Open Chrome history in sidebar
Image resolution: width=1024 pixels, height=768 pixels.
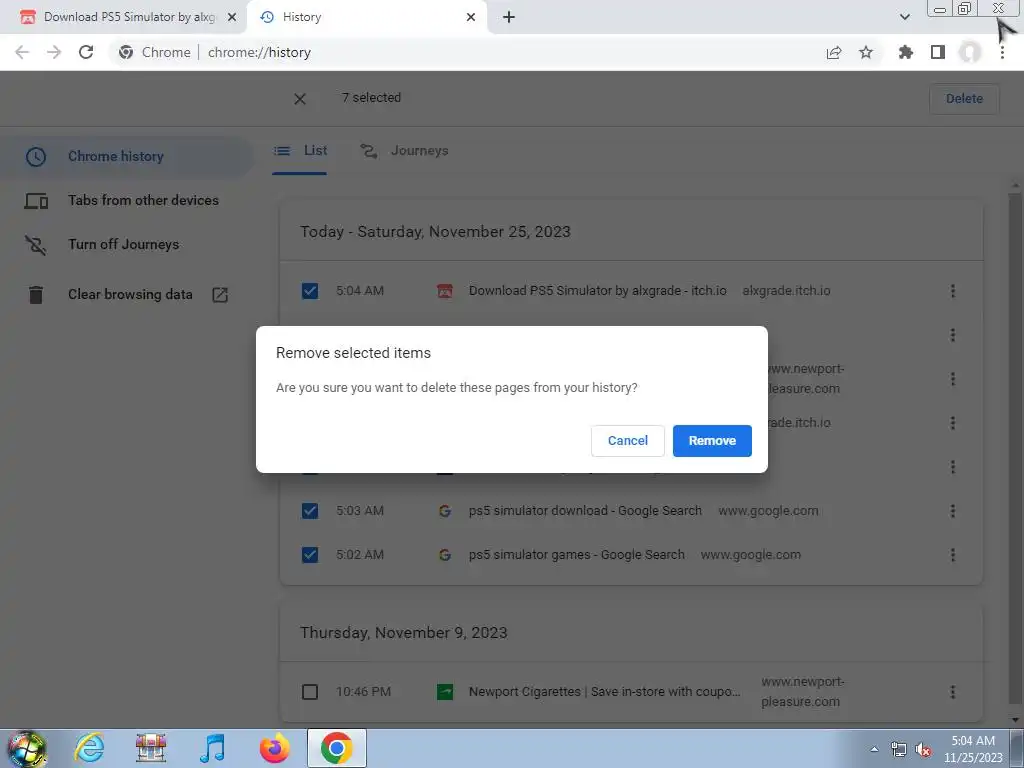tap(126, 157)
